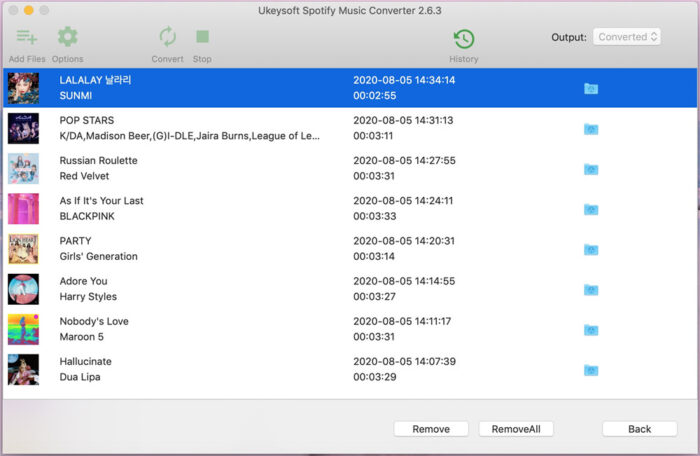Click the Convert arrows icon
This screenshot has width=700, height=456.
[167, 38]
